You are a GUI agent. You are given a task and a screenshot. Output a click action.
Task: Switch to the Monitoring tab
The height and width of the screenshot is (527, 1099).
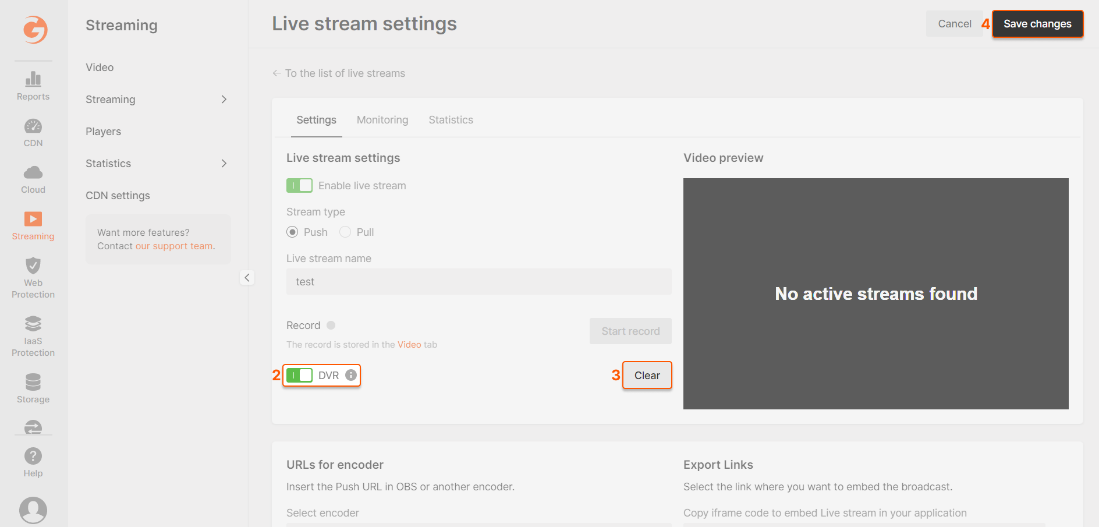pyautogui.click(x=382, y=120)
